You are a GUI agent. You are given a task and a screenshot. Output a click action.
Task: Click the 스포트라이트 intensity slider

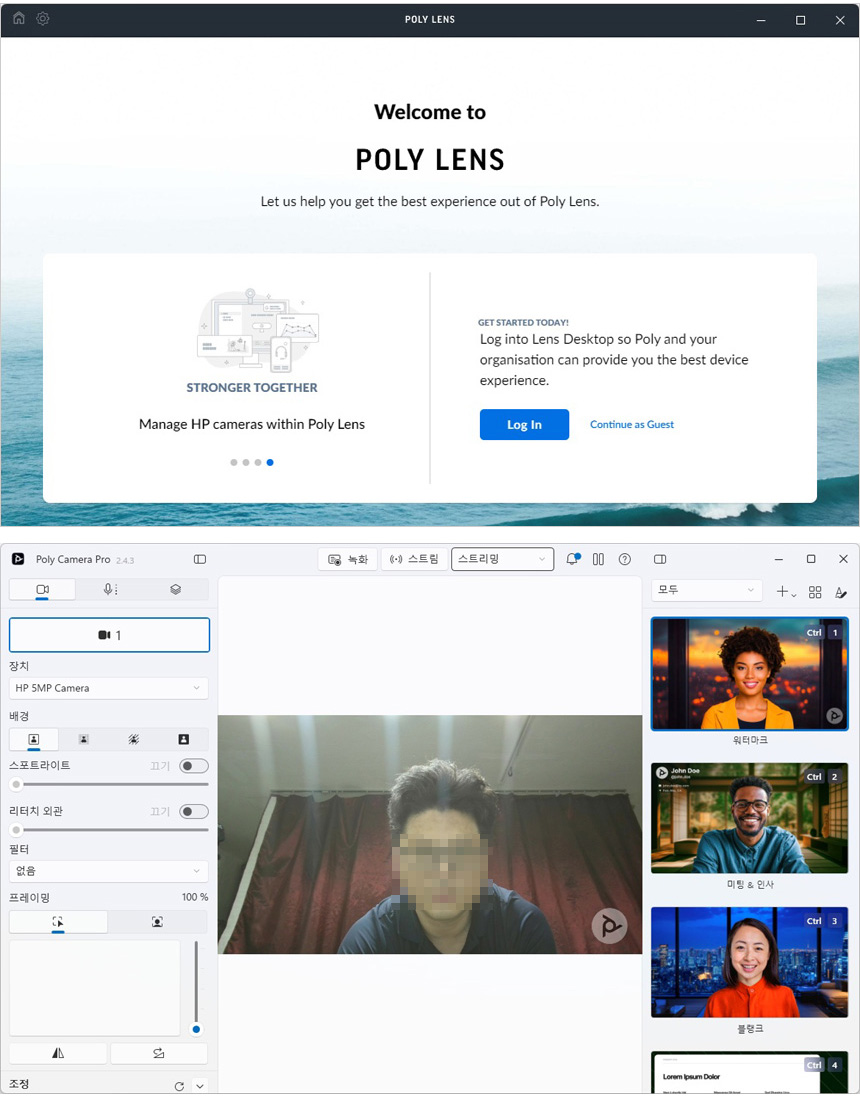coord(110,785)
